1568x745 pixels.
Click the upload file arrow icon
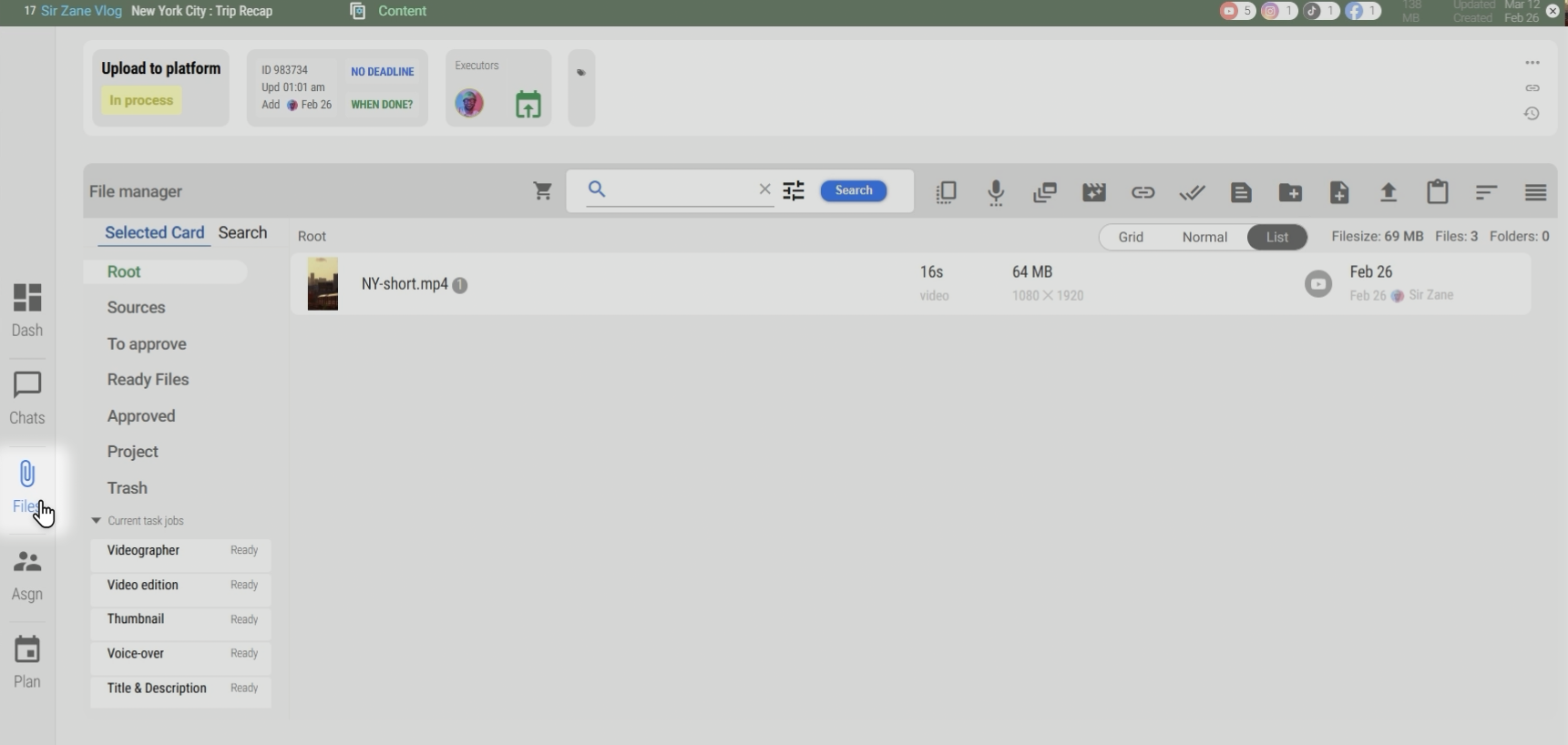click(x=1389, y=192)
